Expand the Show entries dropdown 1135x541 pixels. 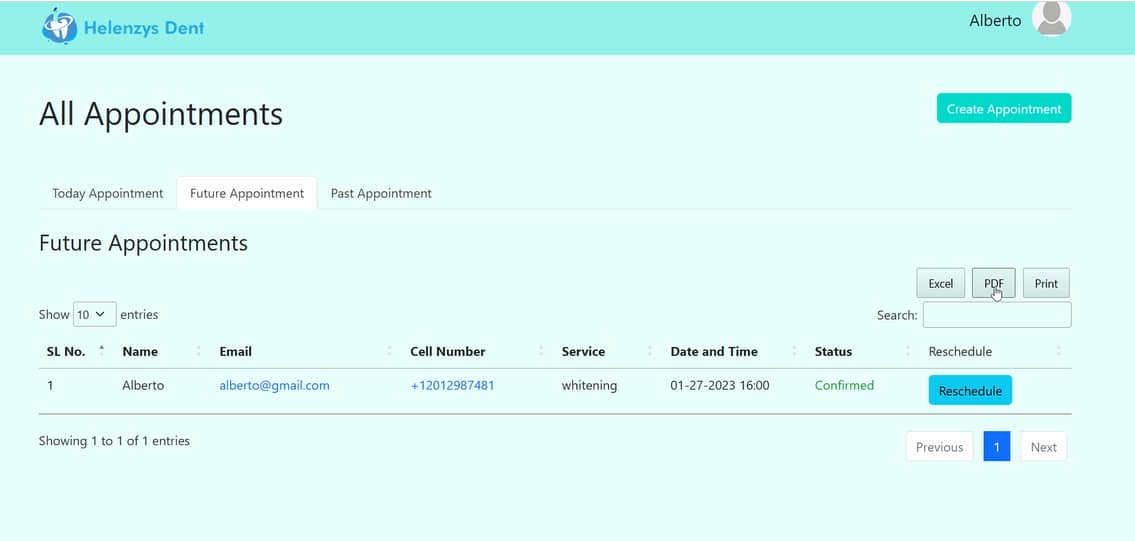(95, 315)
